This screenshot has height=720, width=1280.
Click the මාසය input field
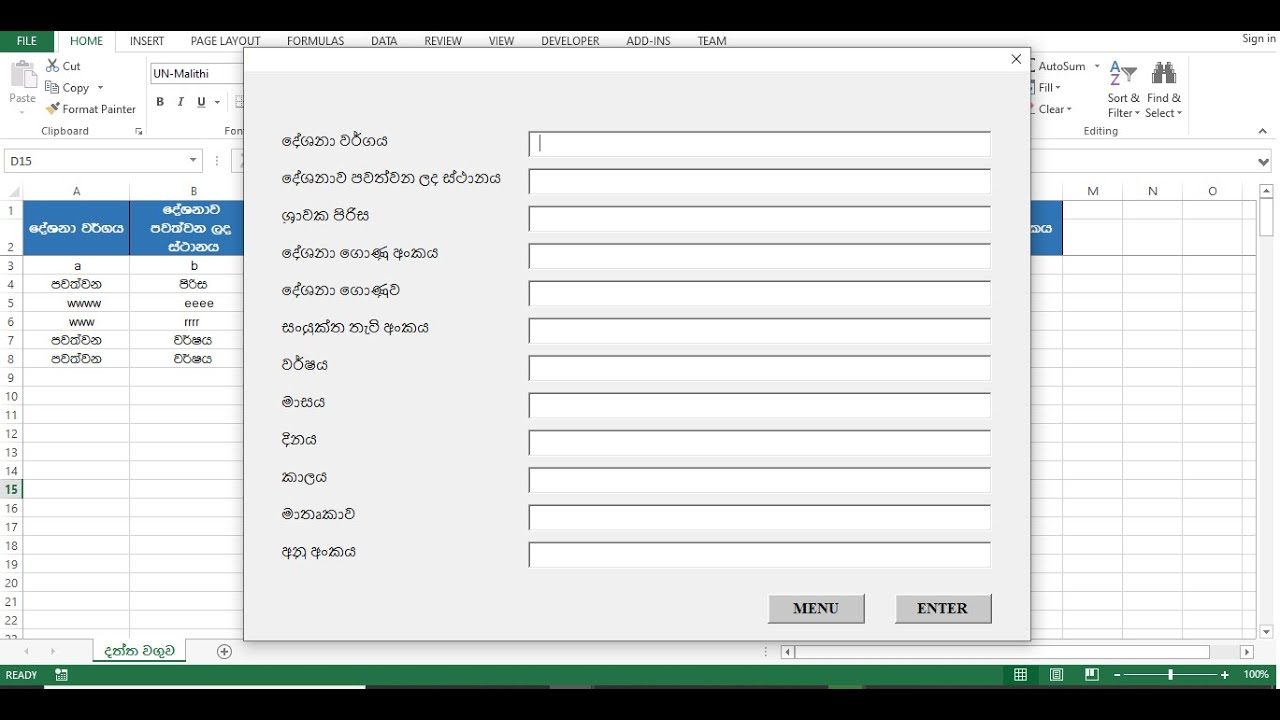(x=760, y=405)
